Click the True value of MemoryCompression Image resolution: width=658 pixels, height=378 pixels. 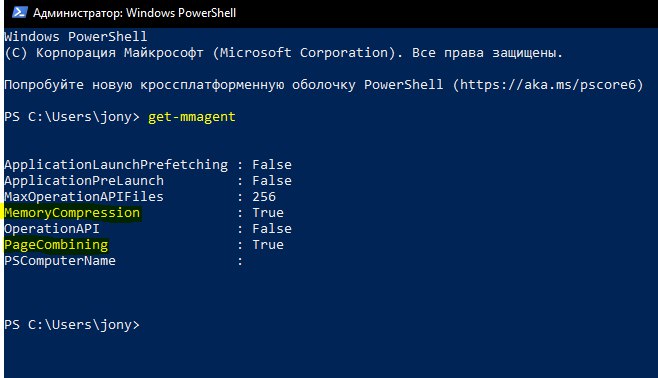[x=268, y=213]
